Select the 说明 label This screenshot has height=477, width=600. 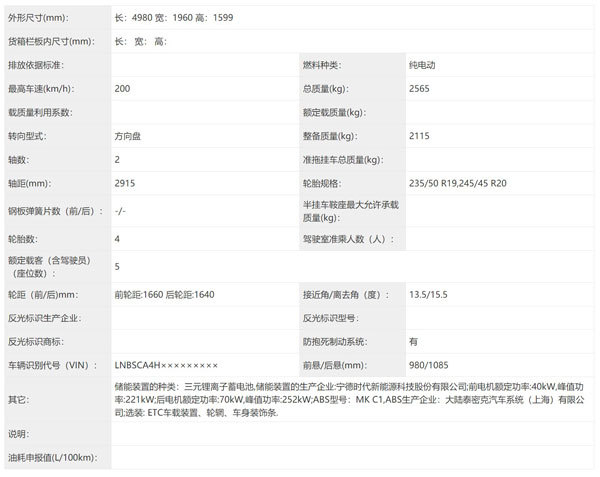point(19,434)
